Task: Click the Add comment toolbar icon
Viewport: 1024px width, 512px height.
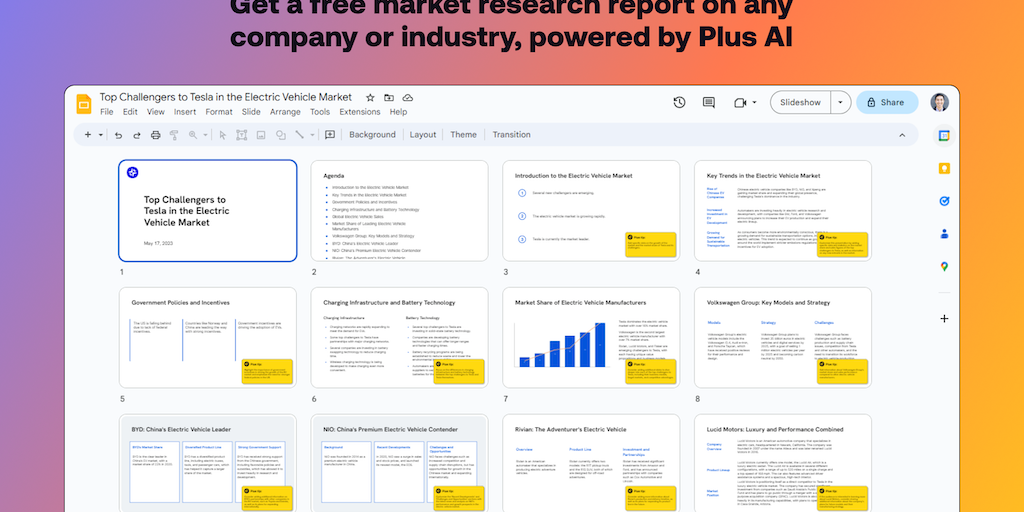Action: (x=330, y=135)
